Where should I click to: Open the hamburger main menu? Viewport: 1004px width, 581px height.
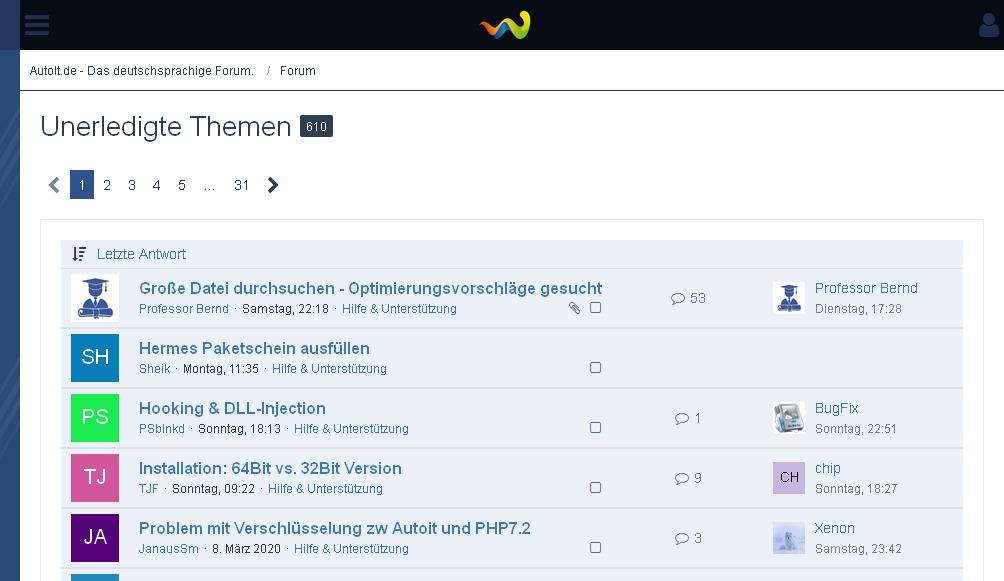(x=36, y=24)
